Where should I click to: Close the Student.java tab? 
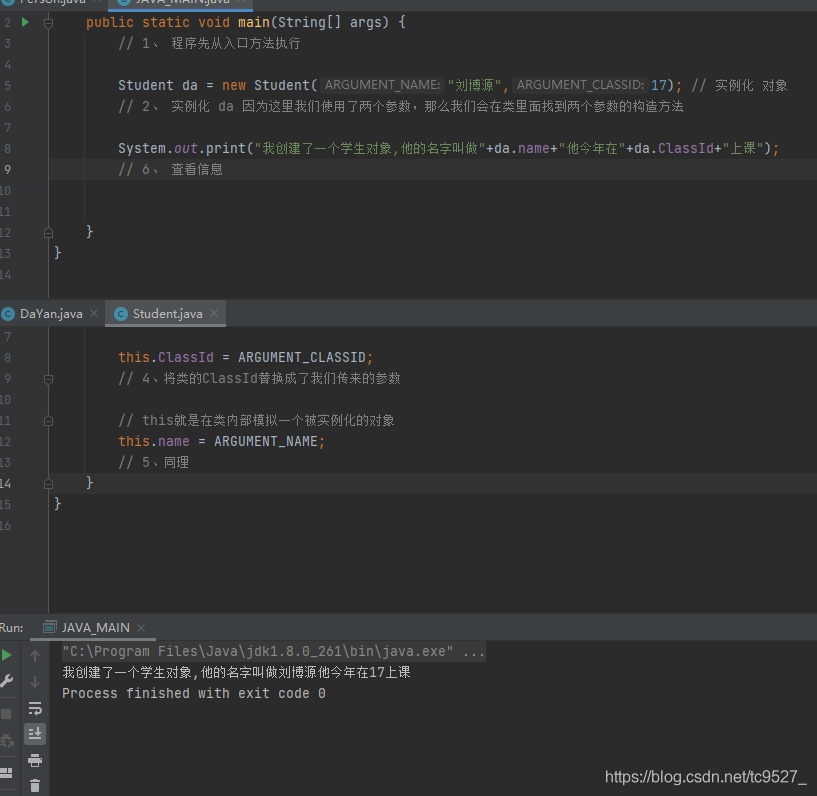point(214,313)
